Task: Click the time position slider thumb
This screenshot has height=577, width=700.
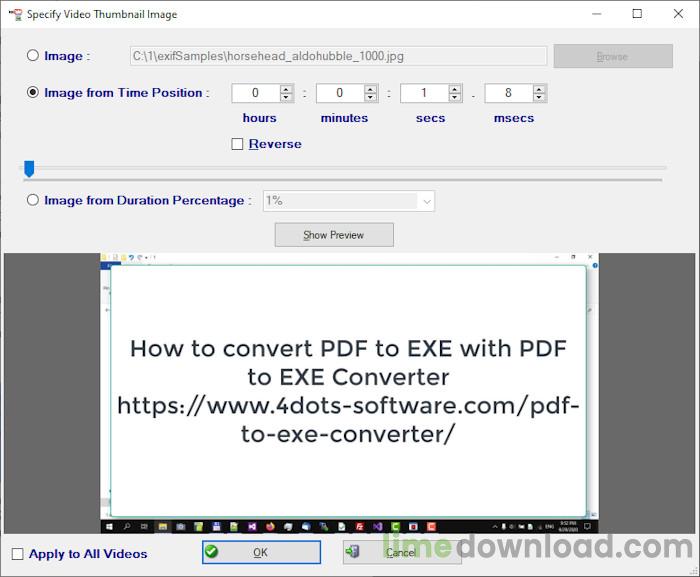Action: point(29,169)
